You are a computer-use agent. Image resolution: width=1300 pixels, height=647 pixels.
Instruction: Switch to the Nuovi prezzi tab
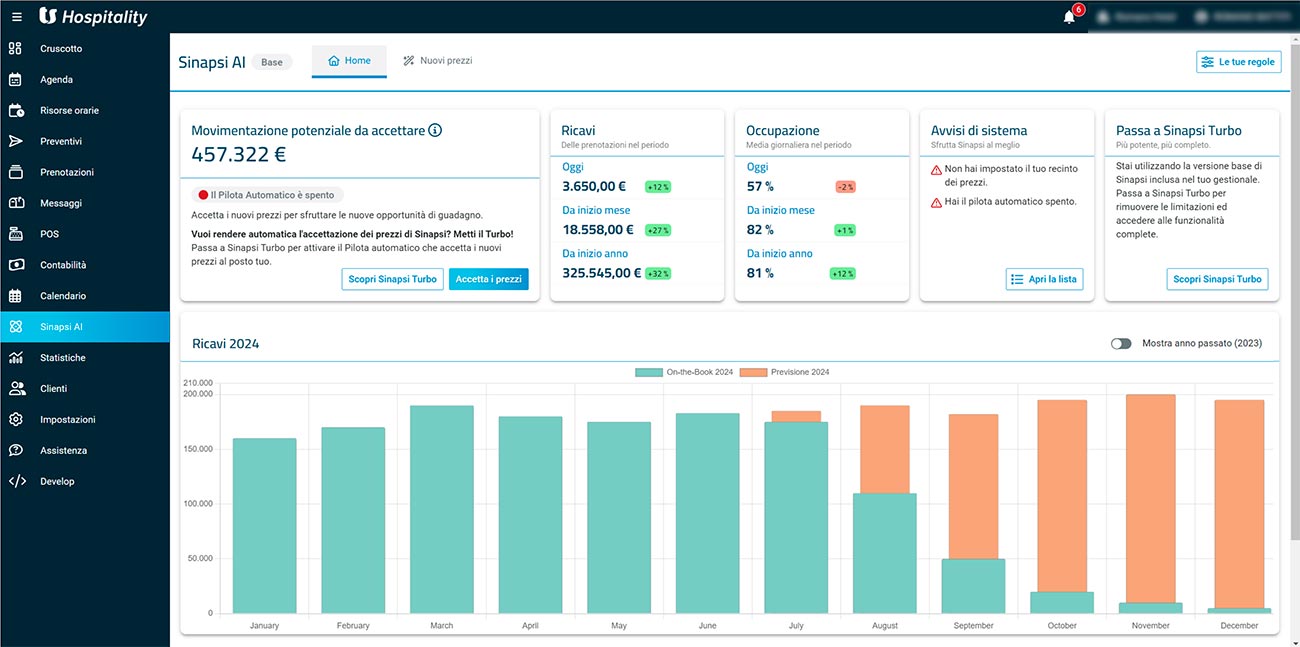click(x=437, y=61)
